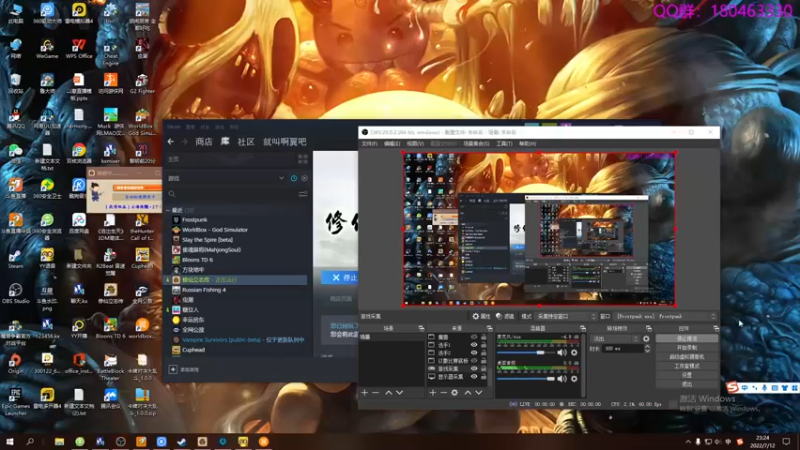The height and width of the screenshot is (450, 800).
Task: Open Steam library 游戏 category dropdown
Action: [281, 179]
